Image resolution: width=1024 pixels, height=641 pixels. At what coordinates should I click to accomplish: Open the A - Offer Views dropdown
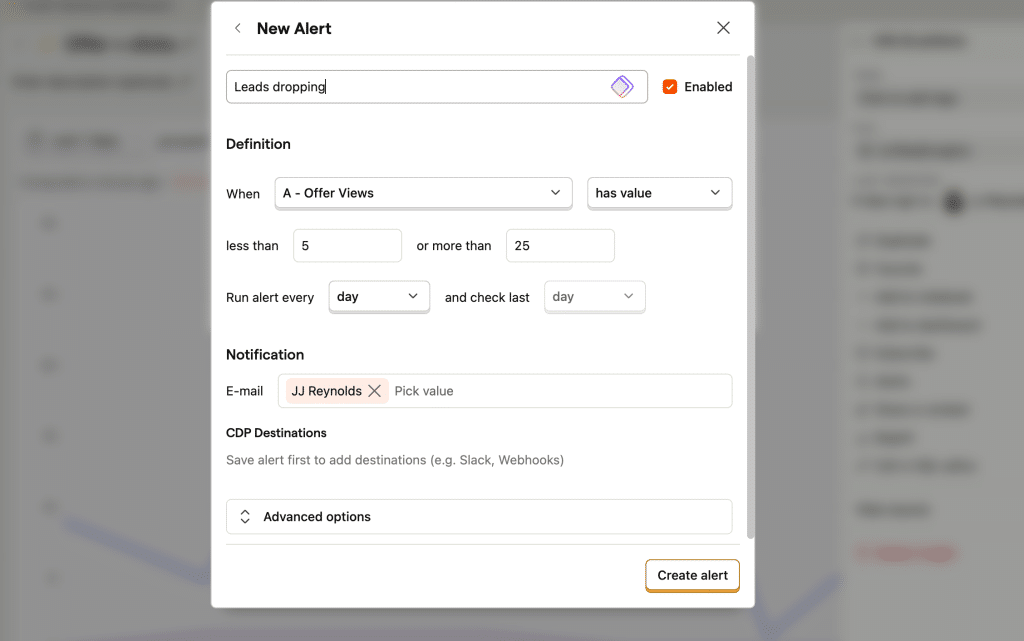click(x=422, y=193)
